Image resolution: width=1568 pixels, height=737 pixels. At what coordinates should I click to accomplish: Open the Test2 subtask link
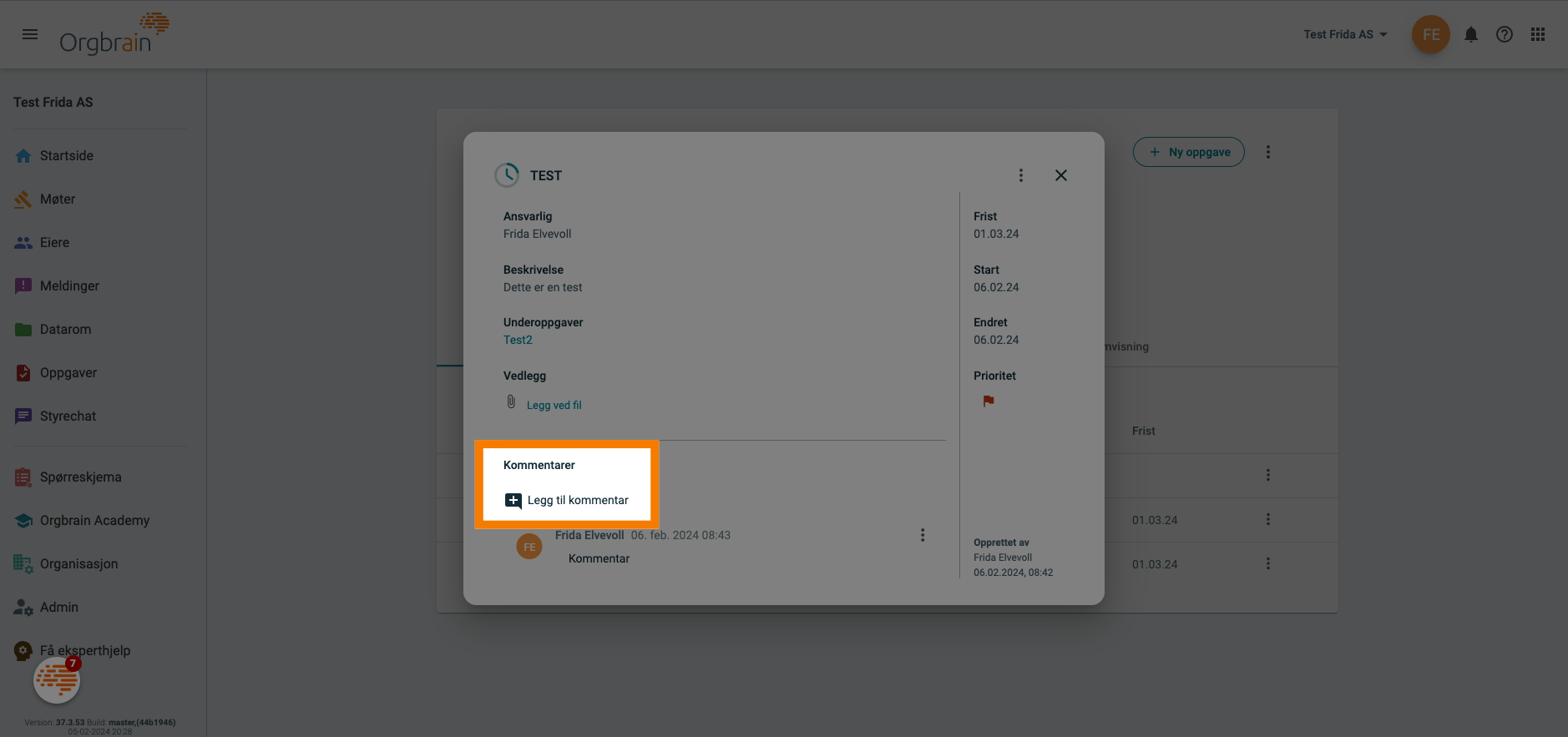[x=518, y=340]
